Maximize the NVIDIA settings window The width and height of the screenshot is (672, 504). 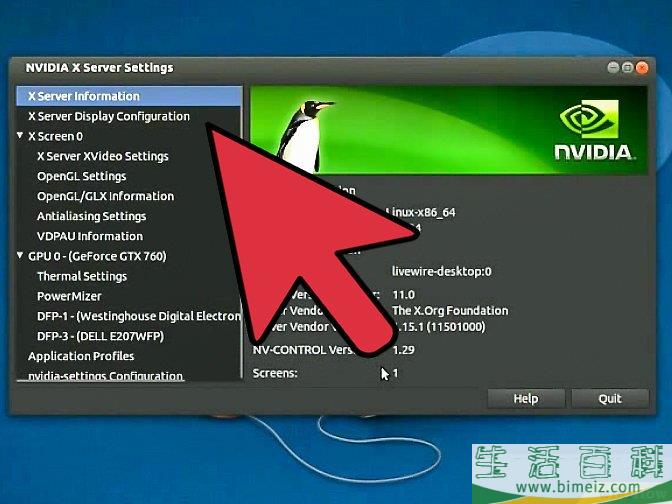(627, 68)
